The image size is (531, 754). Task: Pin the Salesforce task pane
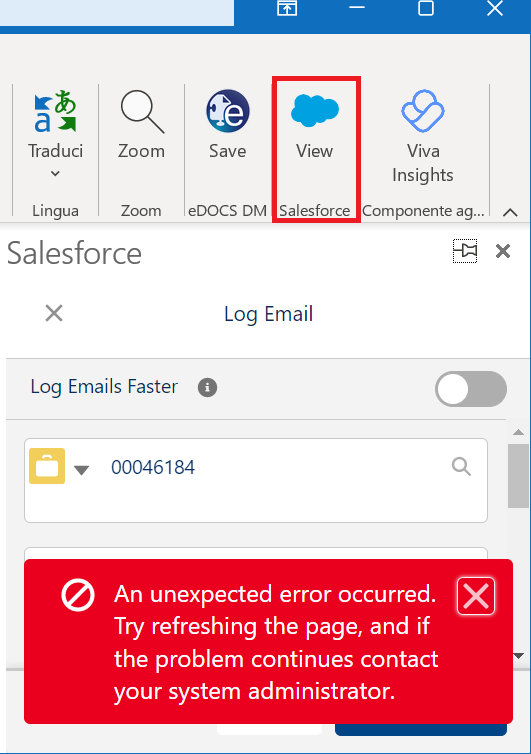point(465,251)
